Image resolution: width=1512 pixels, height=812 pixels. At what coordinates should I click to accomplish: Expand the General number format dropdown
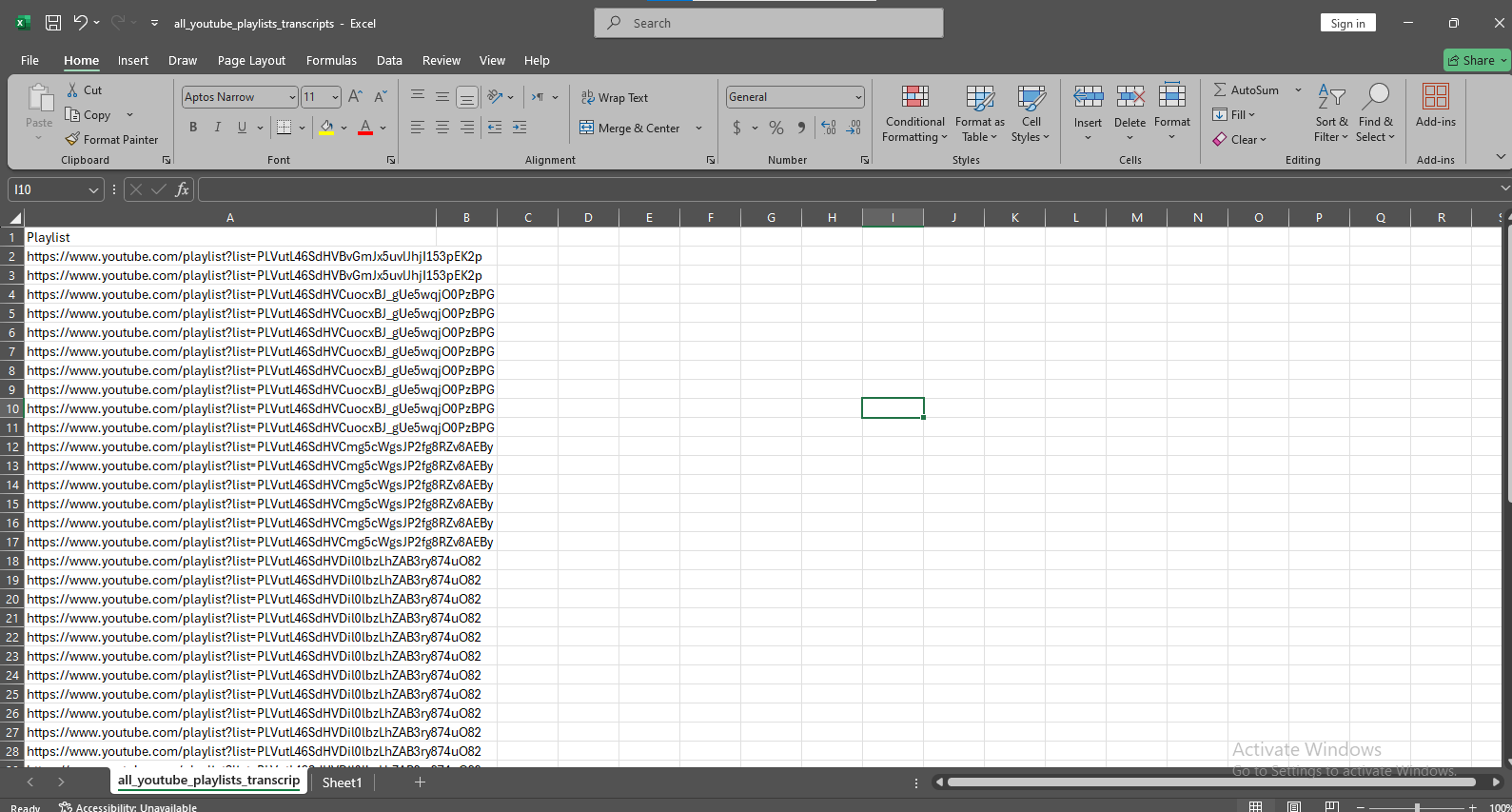coord(857,97)
